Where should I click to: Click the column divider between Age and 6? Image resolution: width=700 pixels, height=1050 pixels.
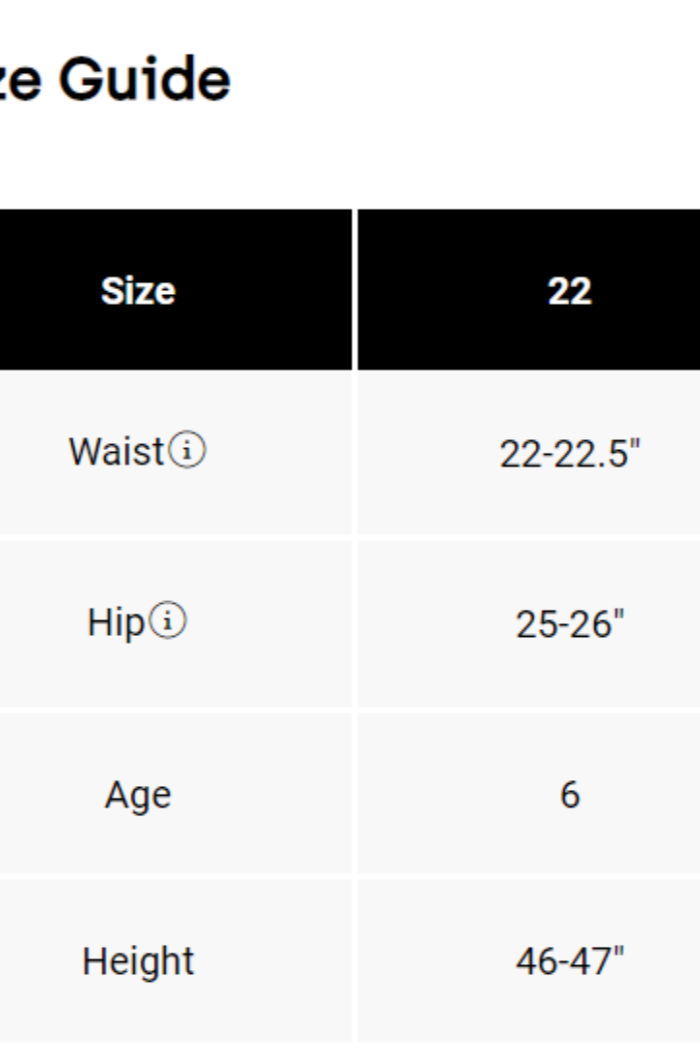pos(355,795)
